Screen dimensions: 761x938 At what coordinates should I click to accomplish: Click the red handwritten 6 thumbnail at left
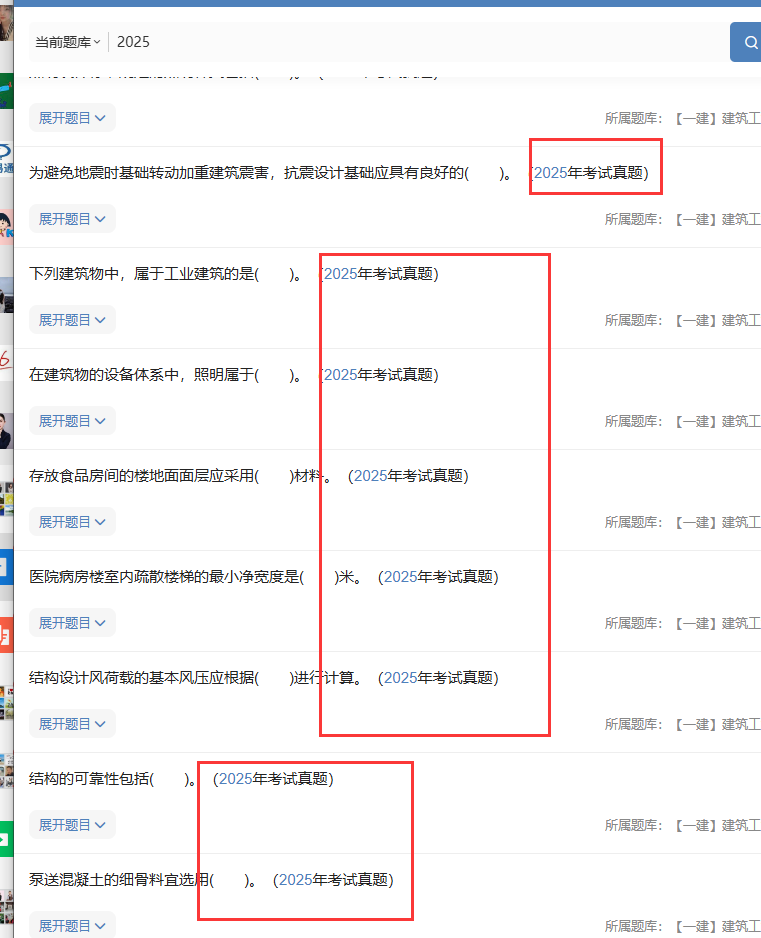click(x=5, y=360)
